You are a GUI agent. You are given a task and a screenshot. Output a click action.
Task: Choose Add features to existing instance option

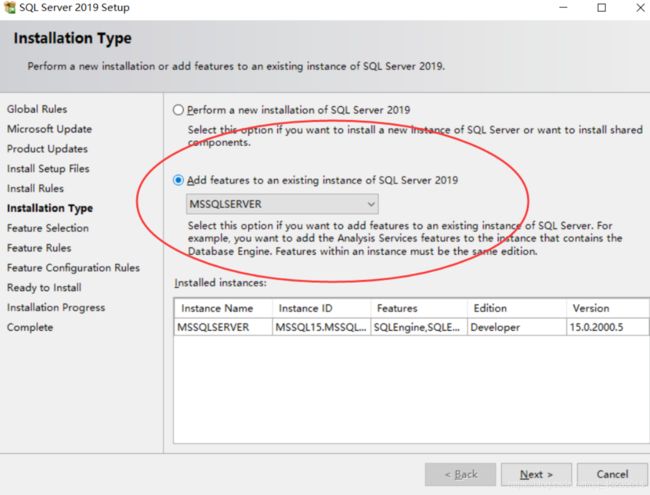click(179, 180)
